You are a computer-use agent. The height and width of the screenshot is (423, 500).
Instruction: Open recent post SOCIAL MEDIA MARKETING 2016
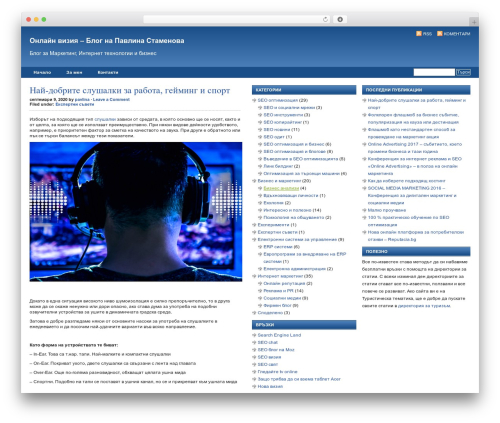click(412, 195)
